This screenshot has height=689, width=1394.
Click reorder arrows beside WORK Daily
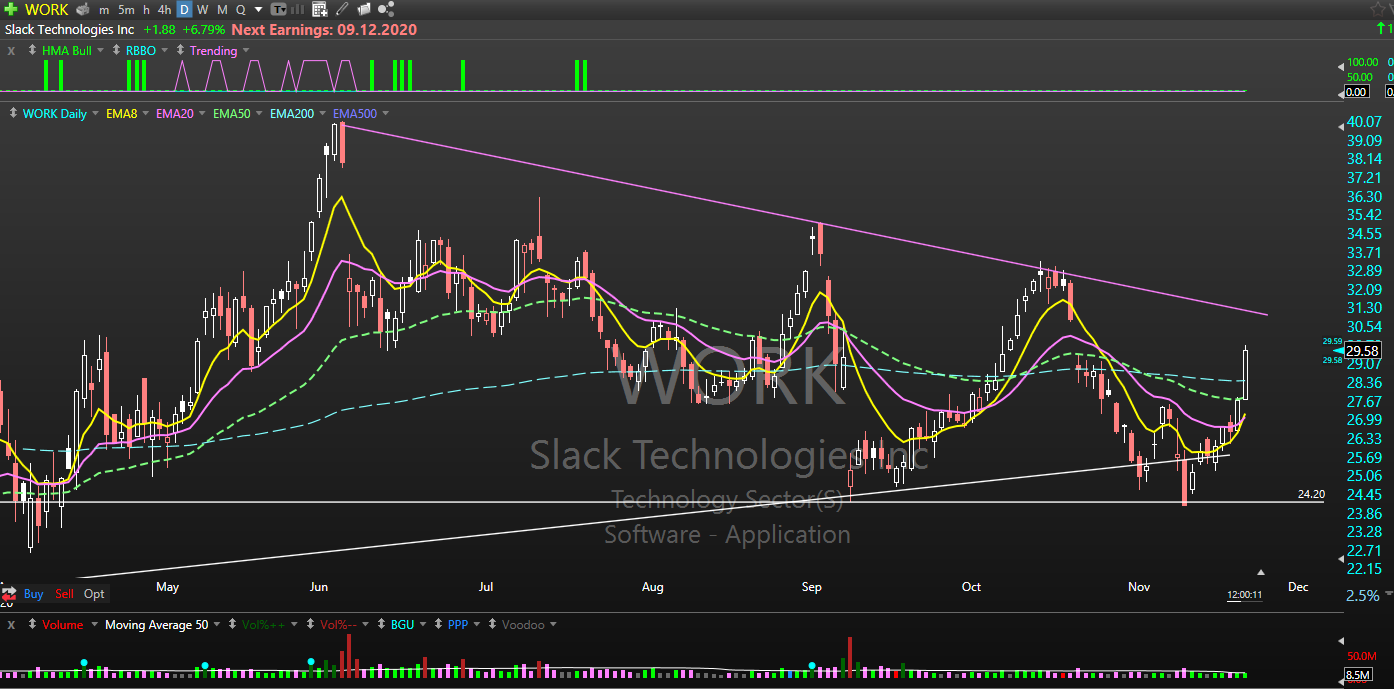pos(13,114)
